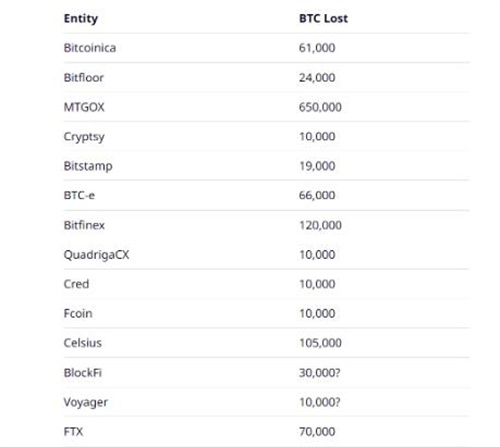Select the Bitcoinica entity name
The height and width of the screenshot is (447, 500).
coord(90,48)
